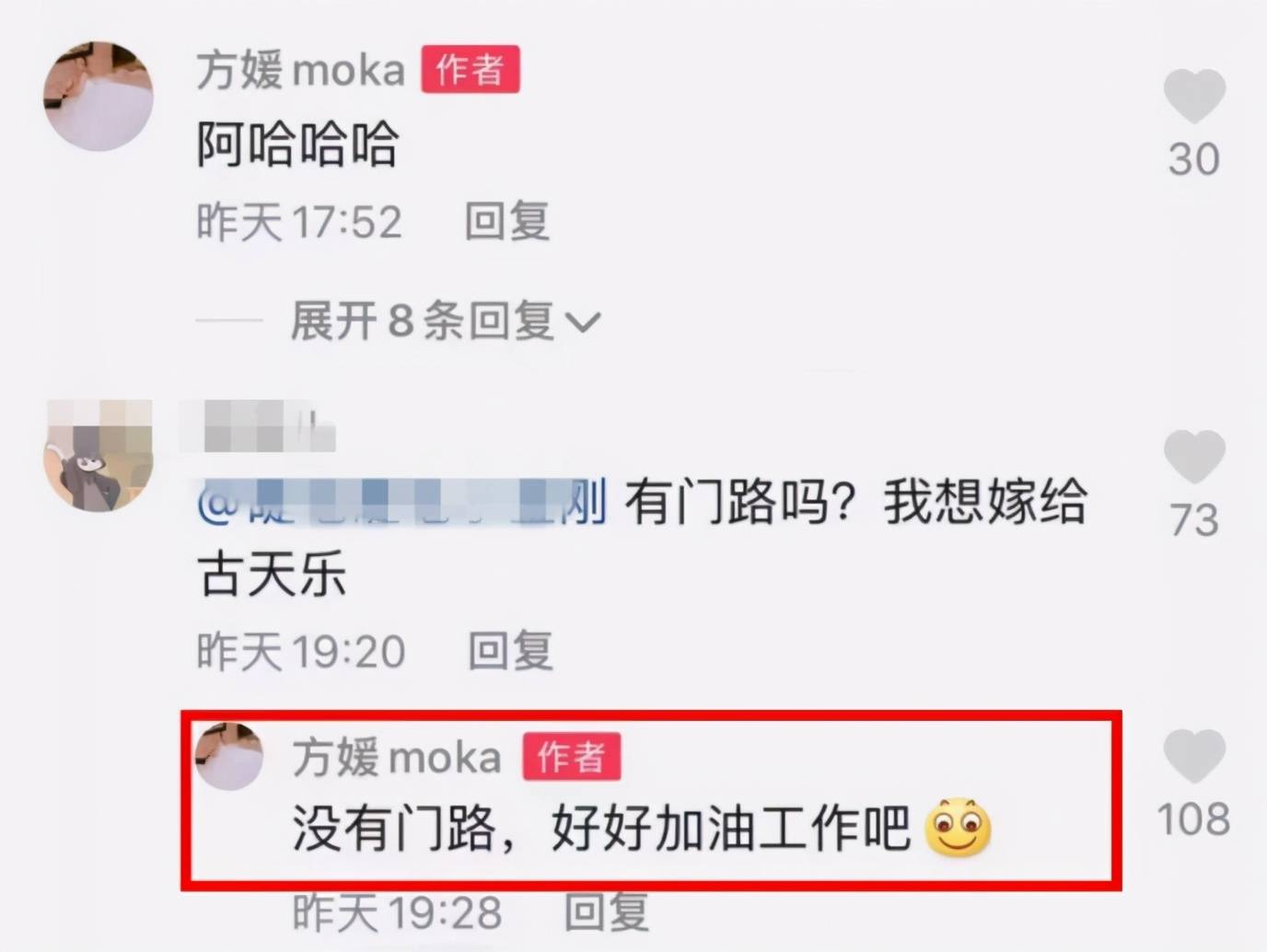Screen dimensions: 1267x952
Task: Open 方媛moka's small avatar in highlighted reply
Action: click(x=229, y=757)
